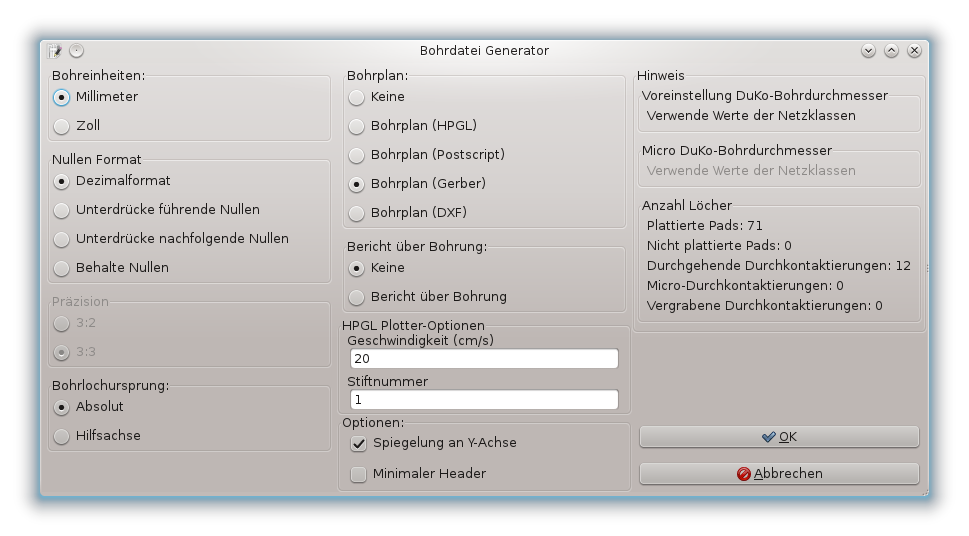
Task: Choose Behalte Nullen option
Action: point(111,268)
